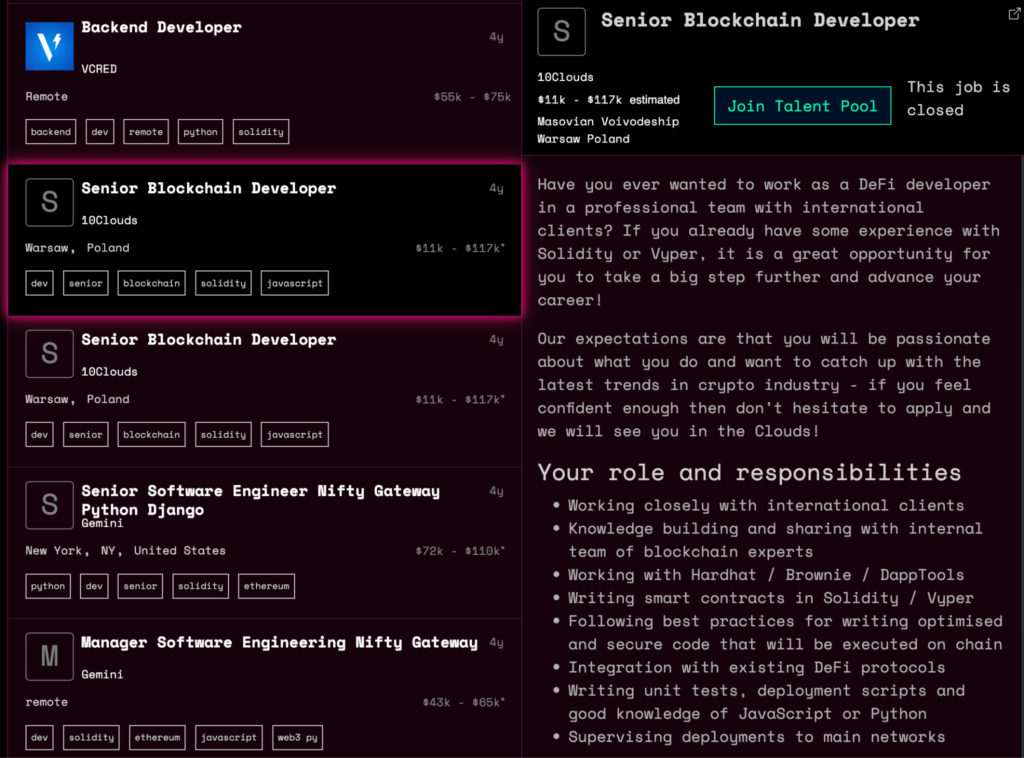
Task: Select the python tag on Backend Developer
Action: click(x=200, y=132)
